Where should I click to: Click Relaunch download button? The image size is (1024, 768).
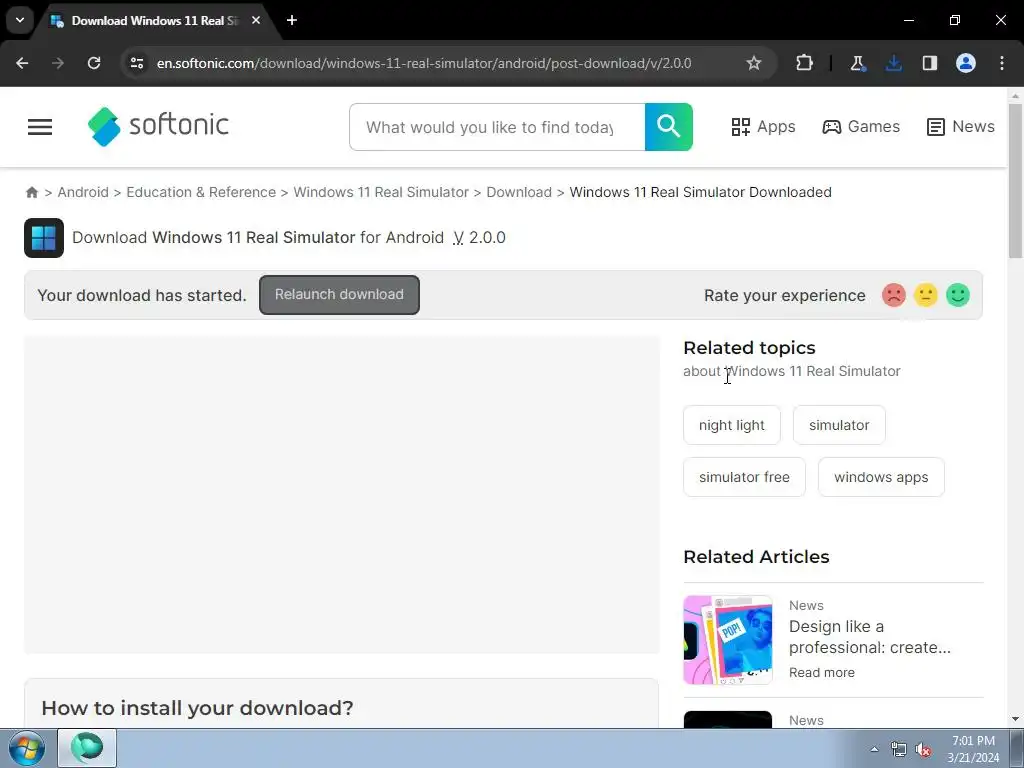[339, 295]
